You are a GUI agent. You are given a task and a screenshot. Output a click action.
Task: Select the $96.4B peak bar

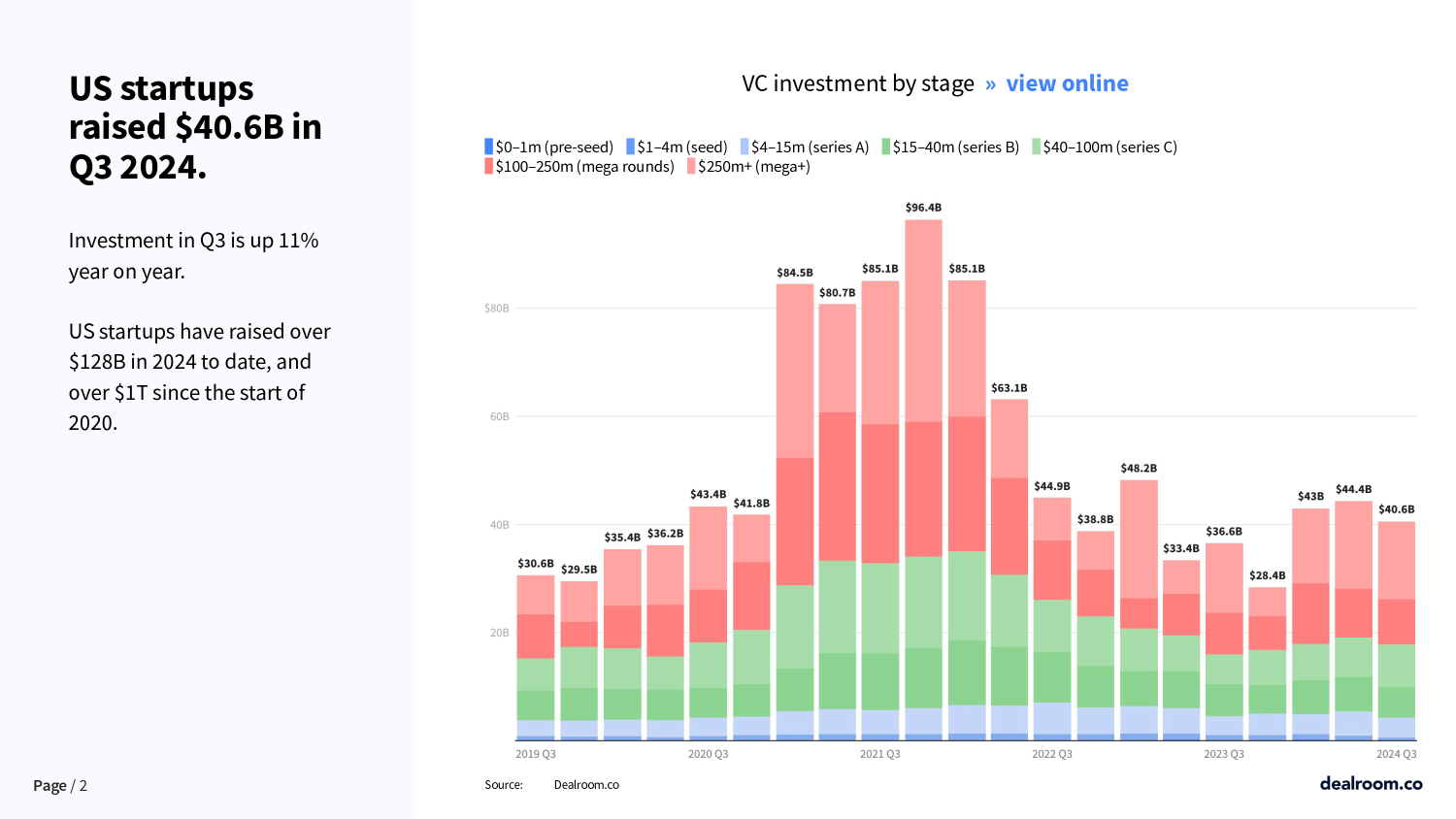pos(923,479)
